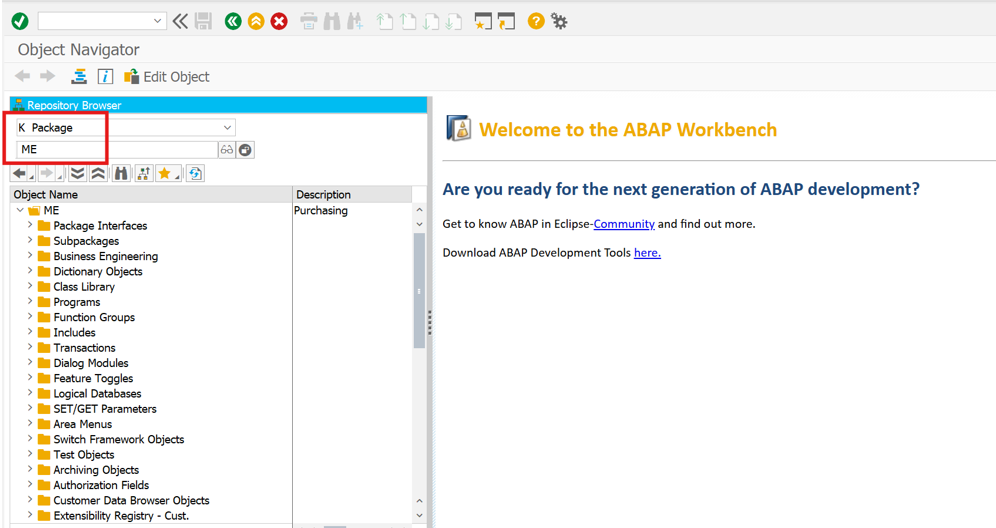Open the 'K Package' object type dropdown
The width and height of the screenshot is (996, 528).
(227, 128)
